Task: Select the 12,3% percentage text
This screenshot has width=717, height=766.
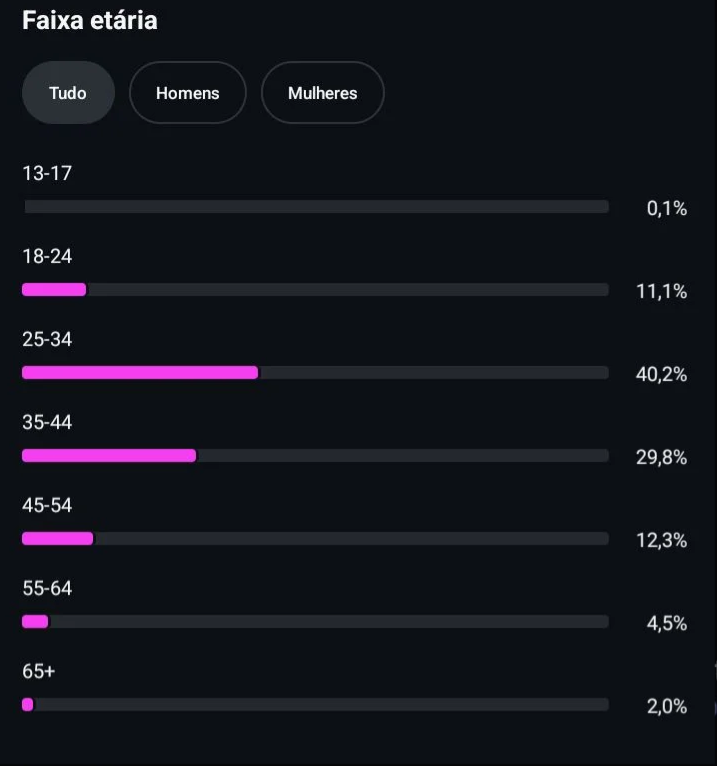Action: 661,541
